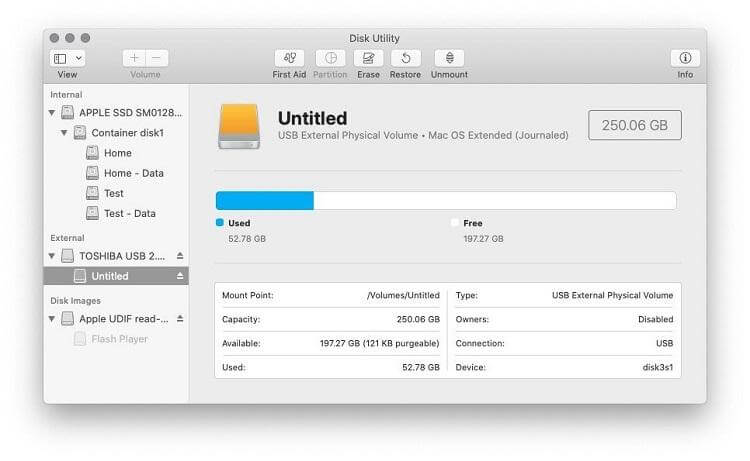
Task: Select the Home - Data volume
Action: [x=133, y=173]
